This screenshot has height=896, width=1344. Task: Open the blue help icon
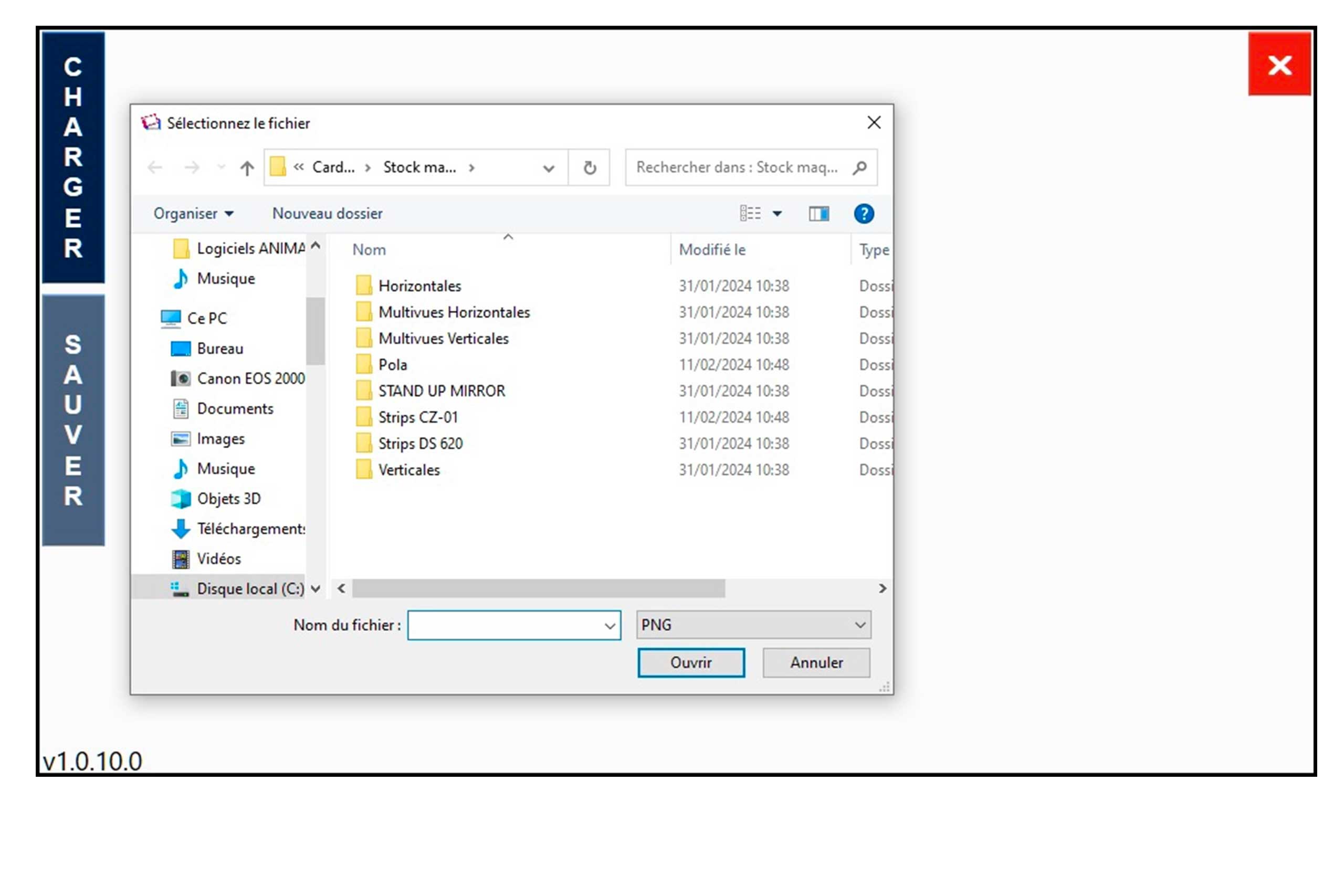tap(864, 214)
